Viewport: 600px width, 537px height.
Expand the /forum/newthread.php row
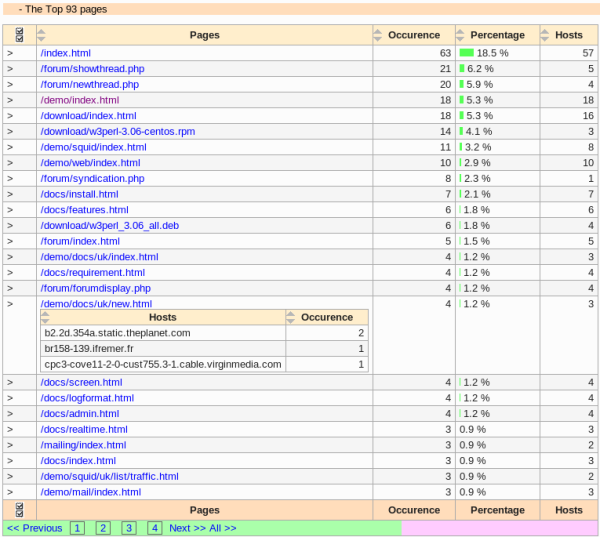point(10,85)
